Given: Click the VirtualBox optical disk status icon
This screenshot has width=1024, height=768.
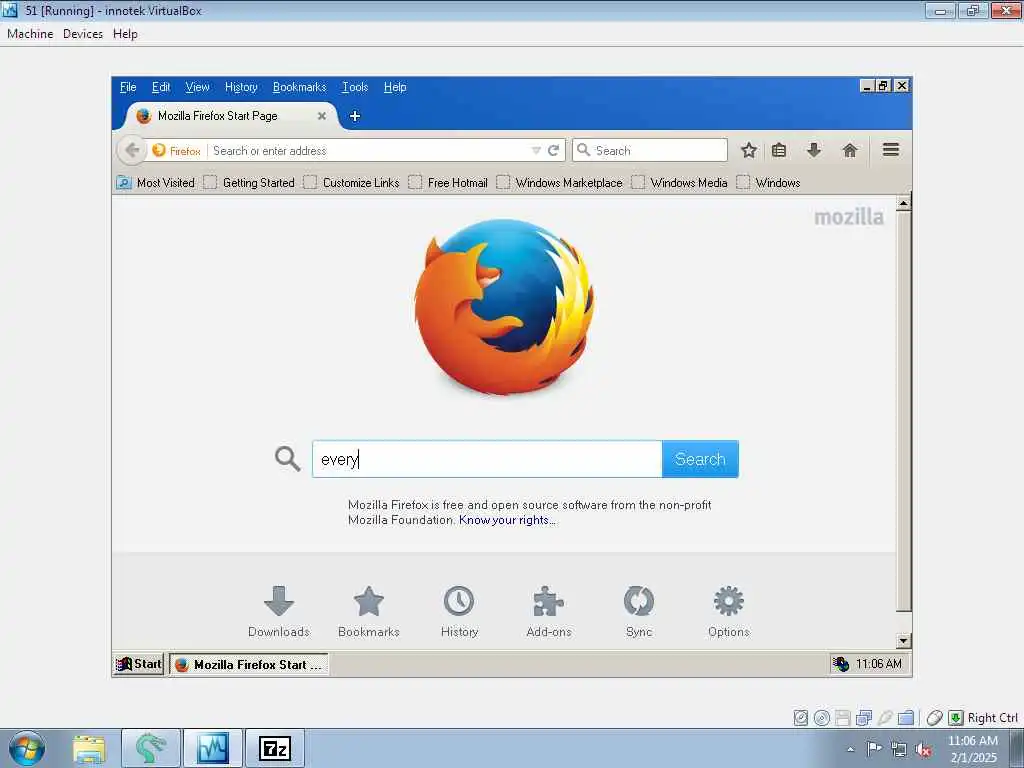Looking at the screenshot, I should click(822, 718).
